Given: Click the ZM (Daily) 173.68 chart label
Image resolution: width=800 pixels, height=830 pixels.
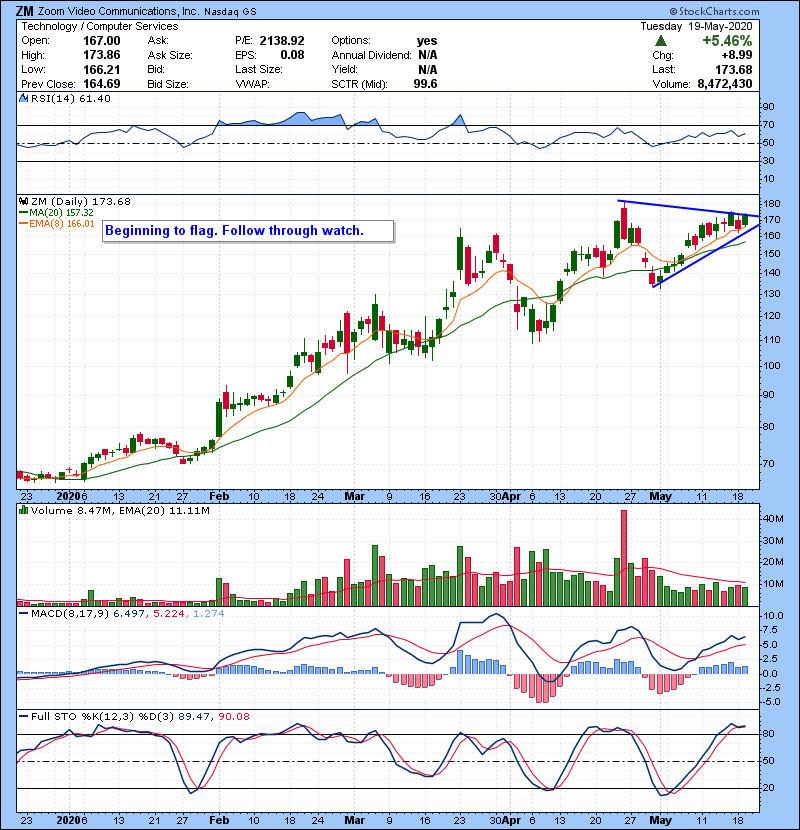Looking at the screenshot, I should (x=80, y=201).
